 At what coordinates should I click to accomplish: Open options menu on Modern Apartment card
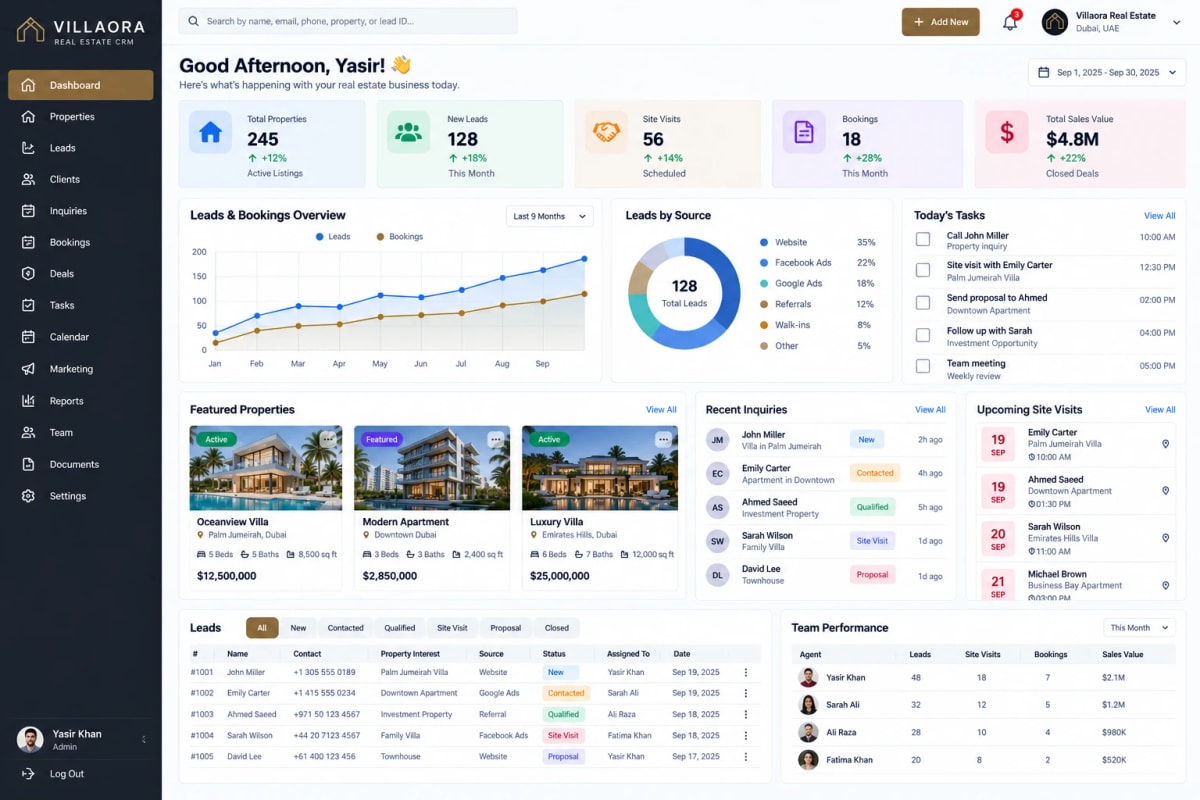point(495,439)
